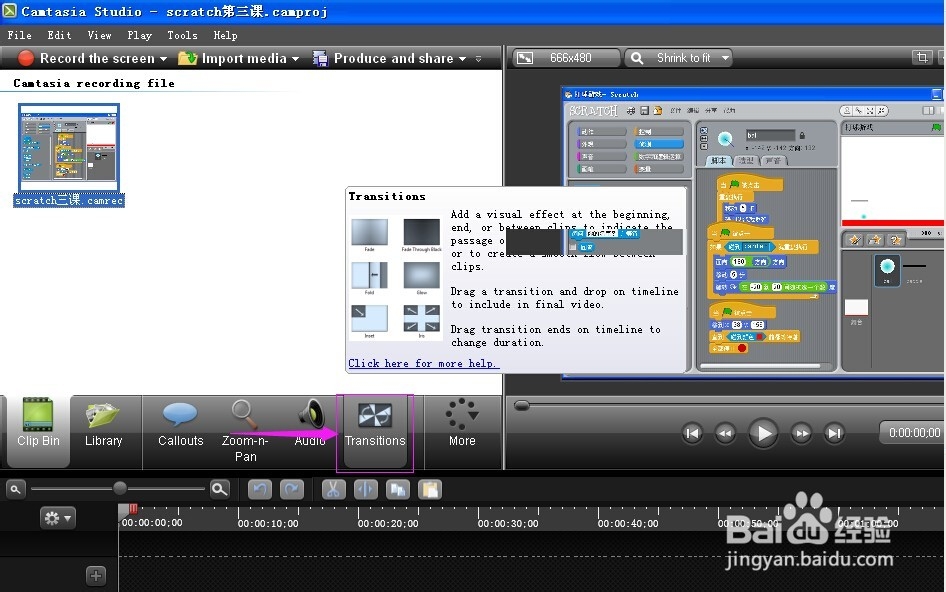
Task: Open the Edit menu
Action: (59, 35)
